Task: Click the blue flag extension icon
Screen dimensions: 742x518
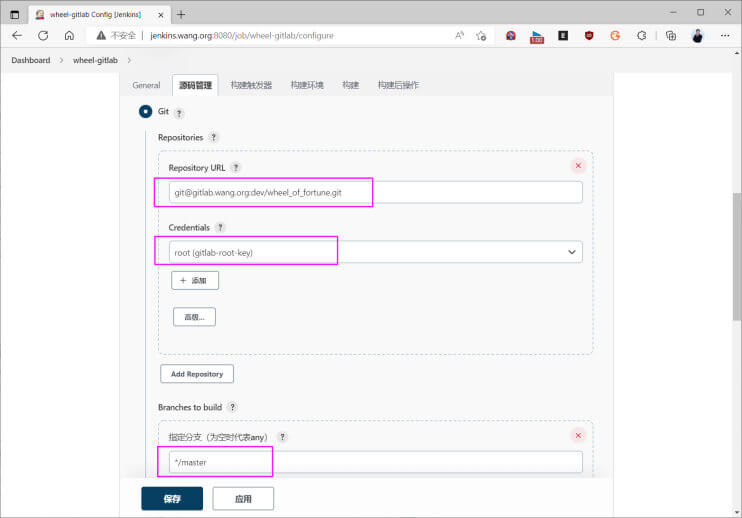Action: [537, 36]
